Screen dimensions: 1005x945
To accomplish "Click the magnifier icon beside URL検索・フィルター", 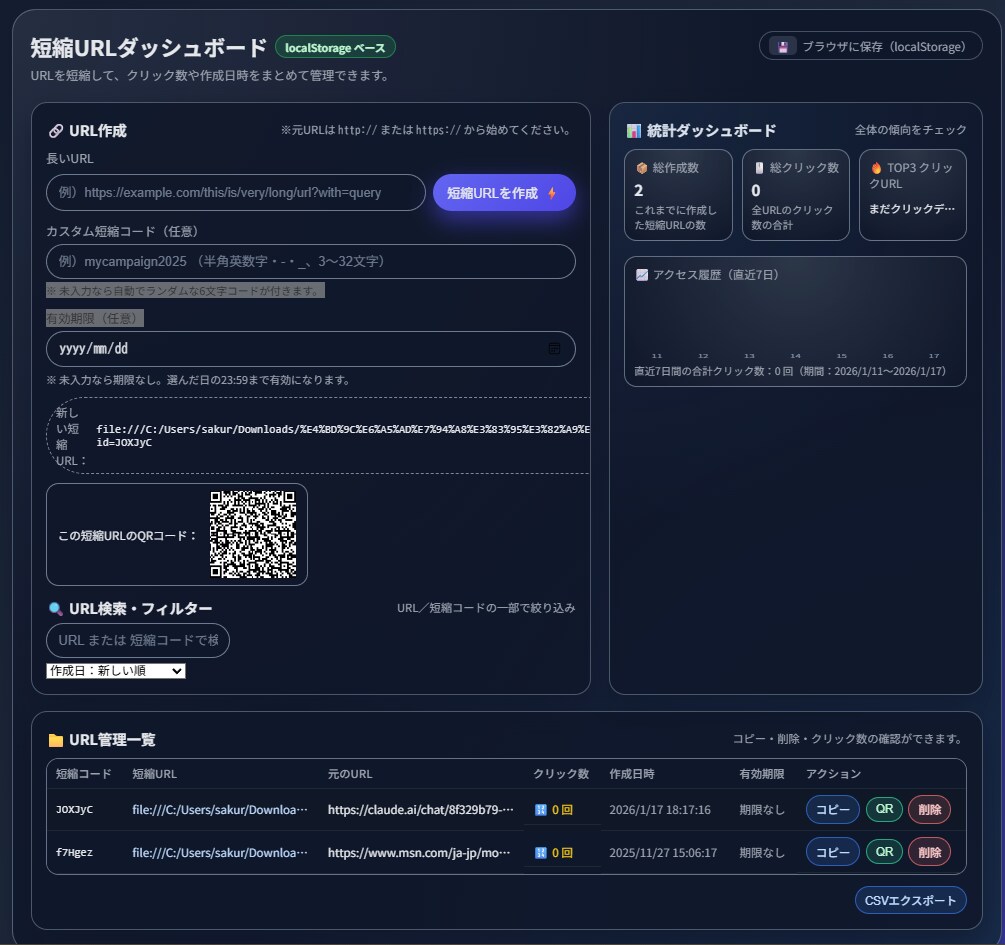I will 56,608.
